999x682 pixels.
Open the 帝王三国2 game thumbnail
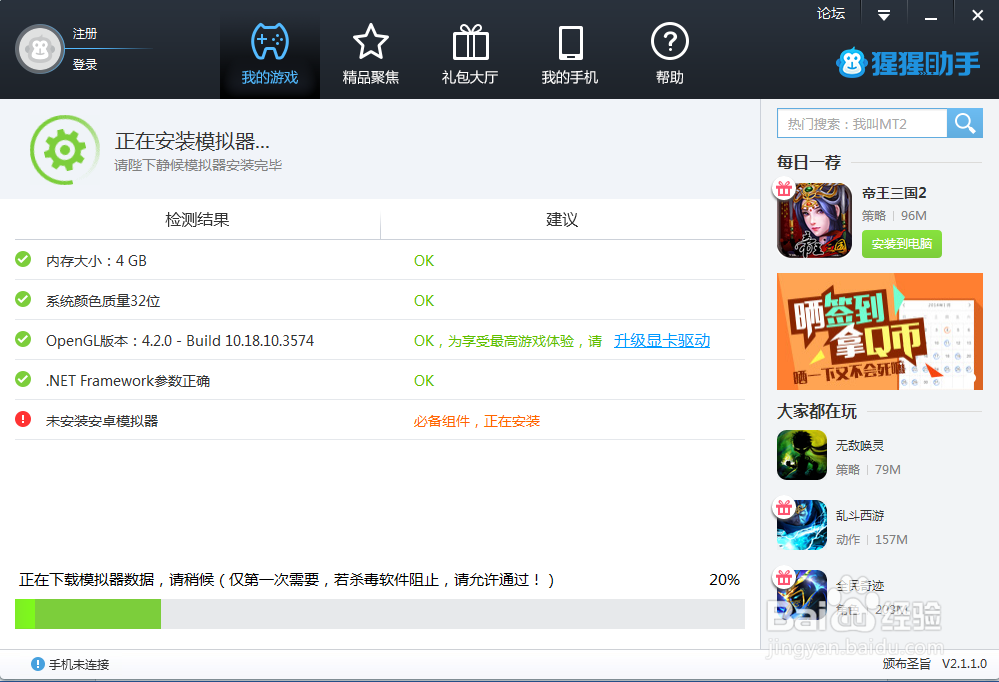click(814, 220)
